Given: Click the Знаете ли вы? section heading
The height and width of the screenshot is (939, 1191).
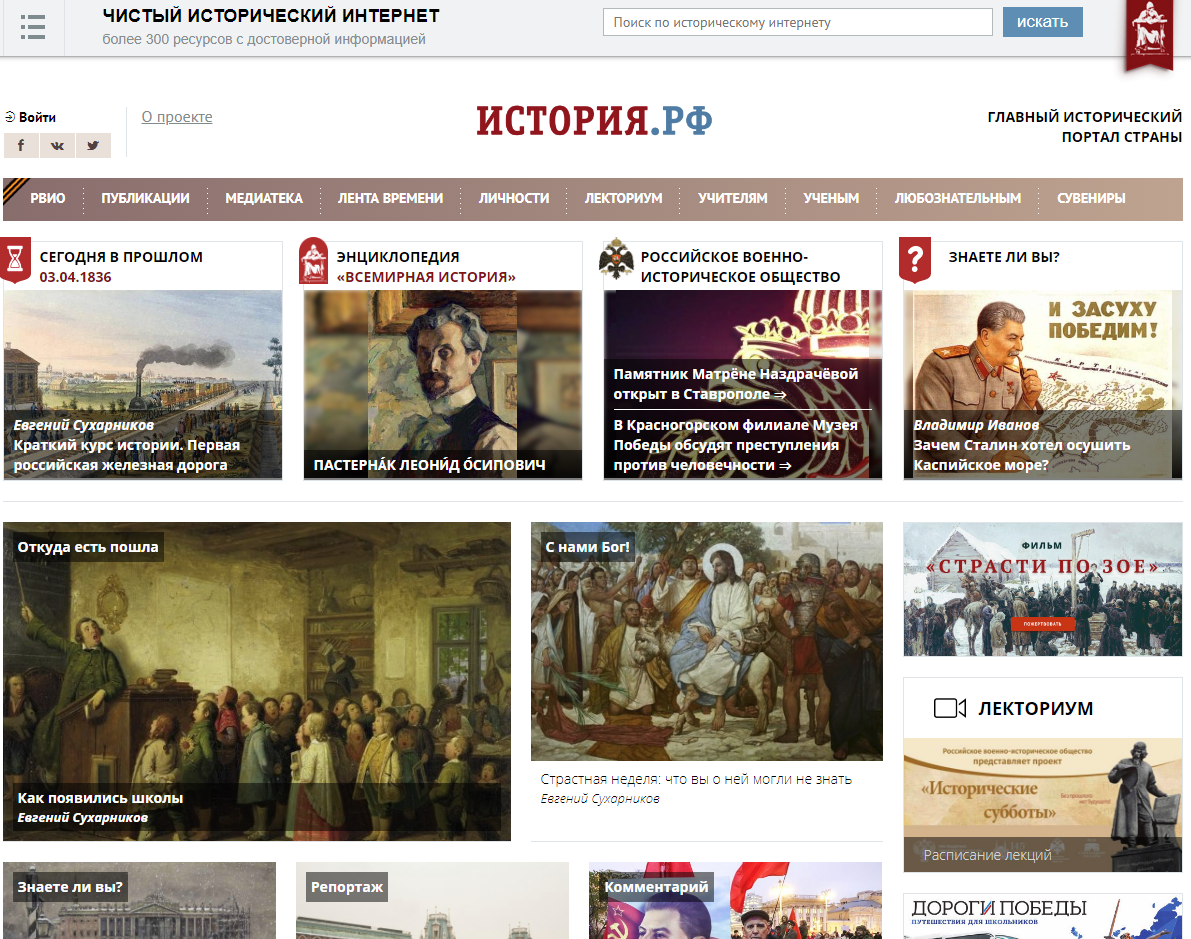Looking at the screenshot, I should pyautogui.click(x=1003, y=257).
